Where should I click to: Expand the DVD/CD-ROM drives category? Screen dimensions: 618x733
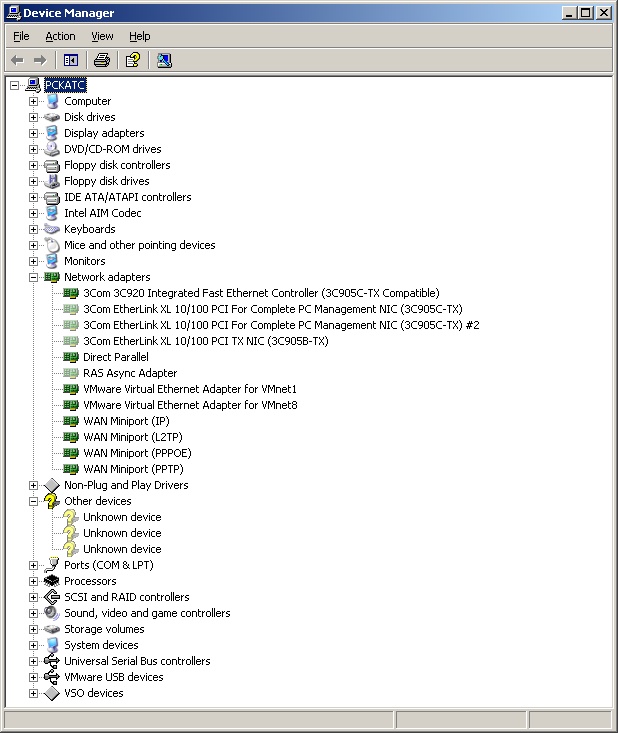33,149
